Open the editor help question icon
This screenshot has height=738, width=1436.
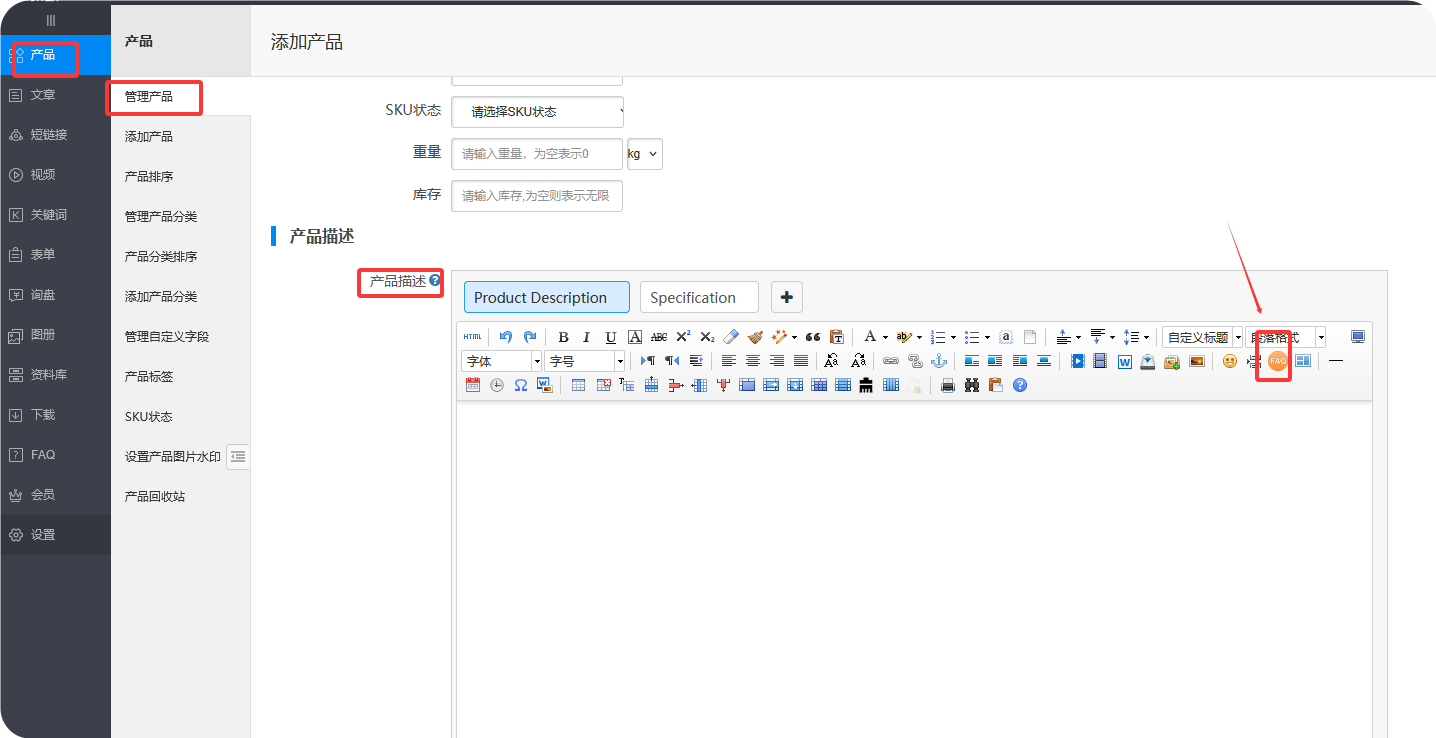click(1020, 385)
